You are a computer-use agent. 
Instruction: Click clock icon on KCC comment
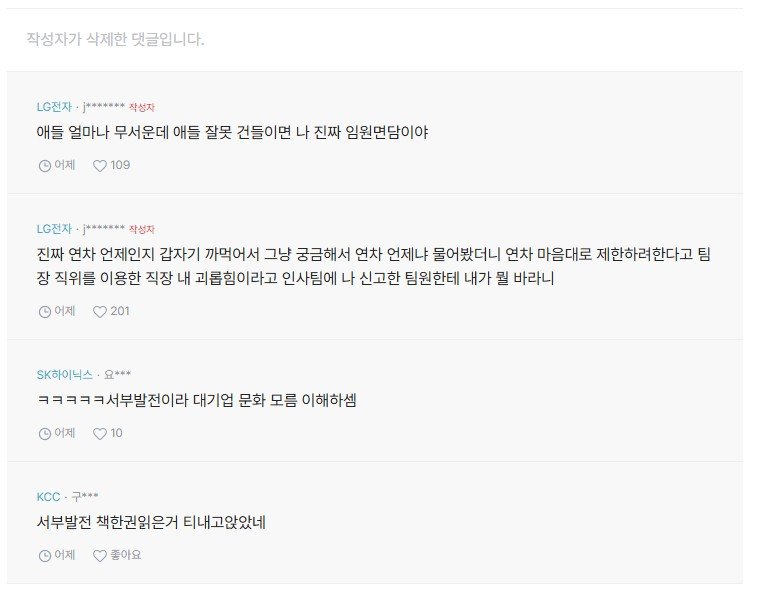coord(44,555)
